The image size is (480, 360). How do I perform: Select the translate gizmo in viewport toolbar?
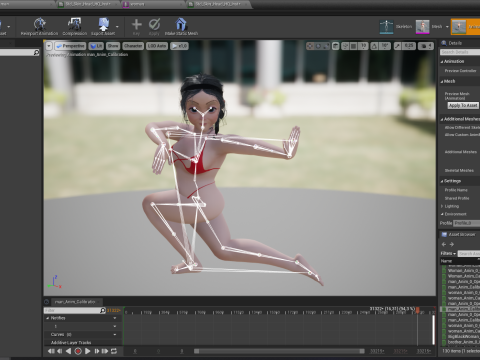(310, 46)
